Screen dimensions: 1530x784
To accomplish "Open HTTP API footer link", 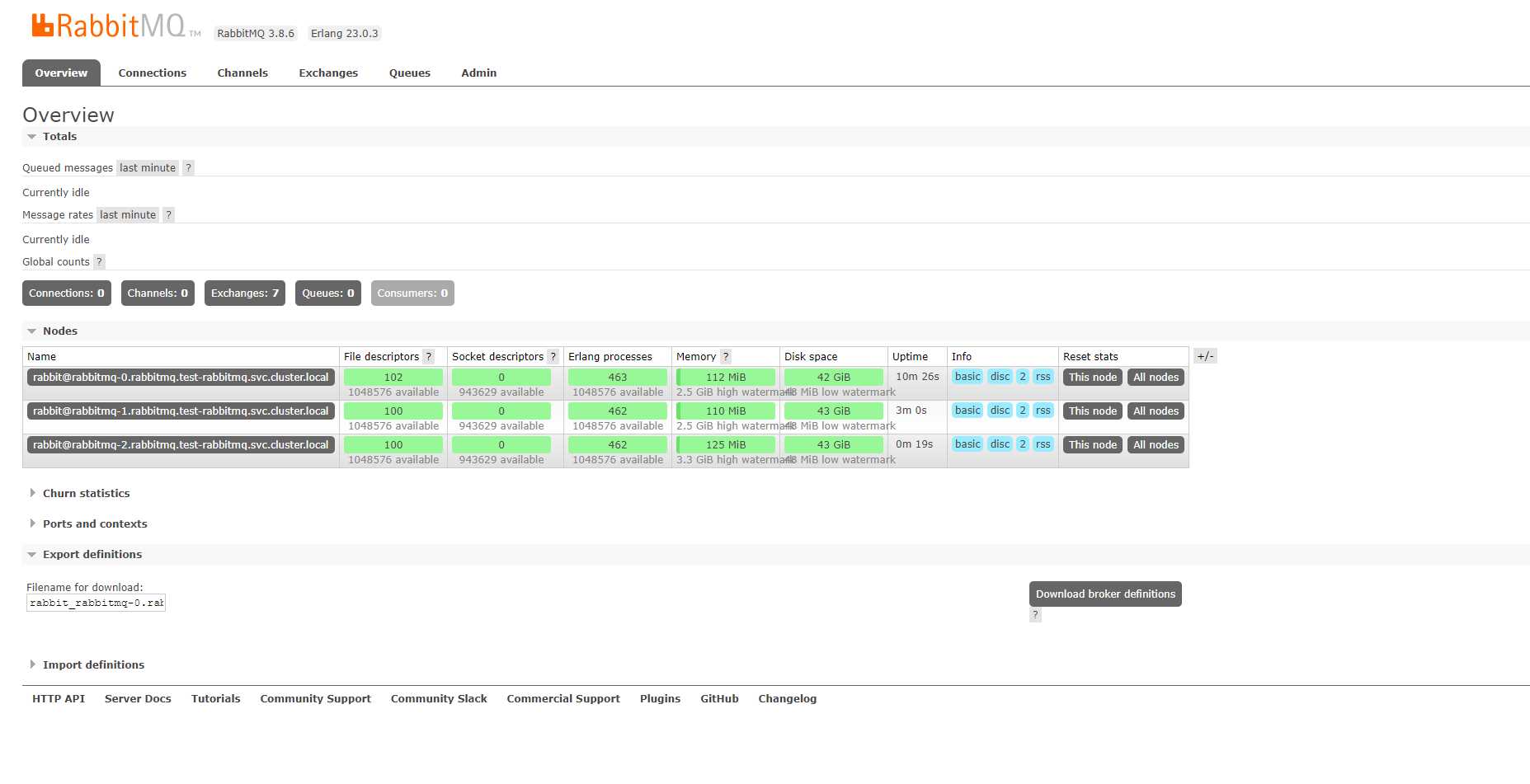I will click(59, 699).
